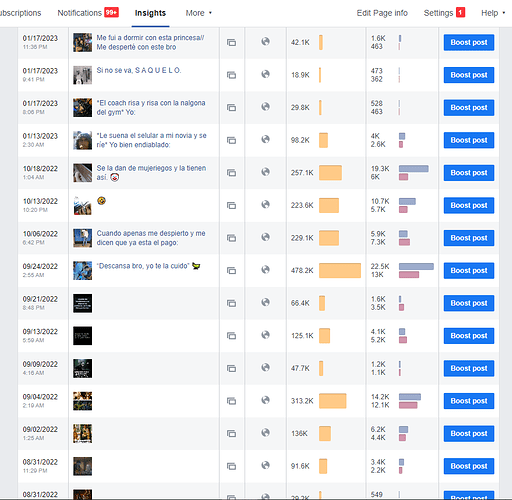Screen dimensions: 512x500
Task: Expand the More dropdown menu
Action: point(199,13)
